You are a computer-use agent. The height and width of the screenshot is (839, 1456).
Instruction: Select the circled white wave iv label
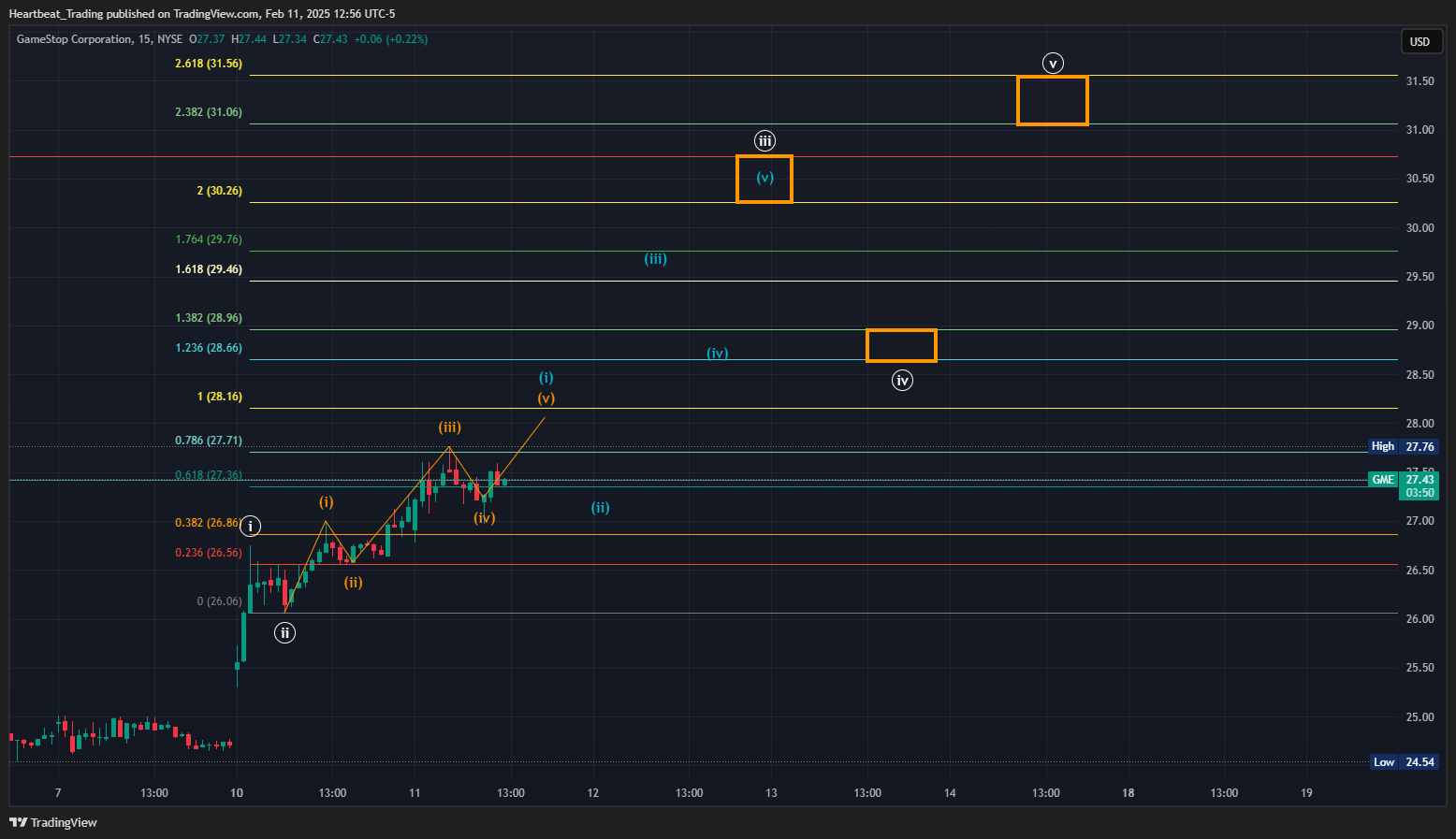point(902,381)
